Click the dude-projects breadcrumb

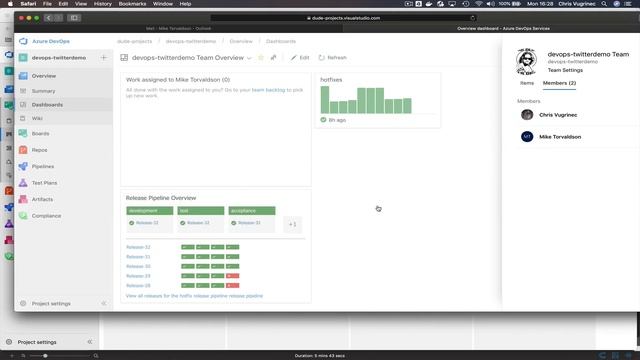click(x=134, y=41)
